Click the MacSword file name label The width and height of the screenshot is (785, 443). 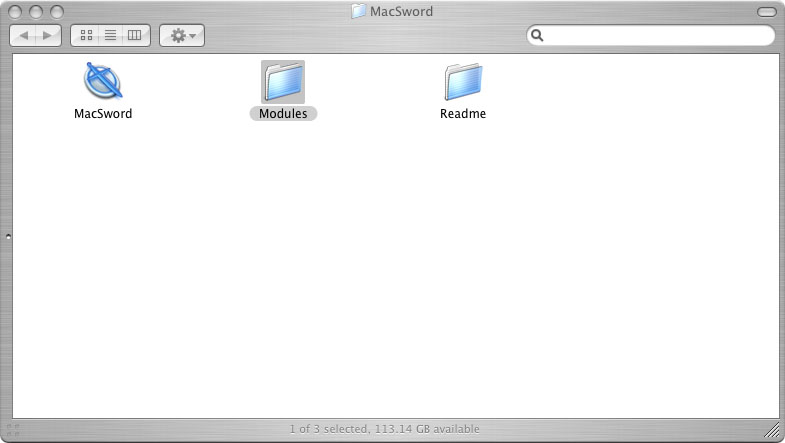click(x=103, y=114)
